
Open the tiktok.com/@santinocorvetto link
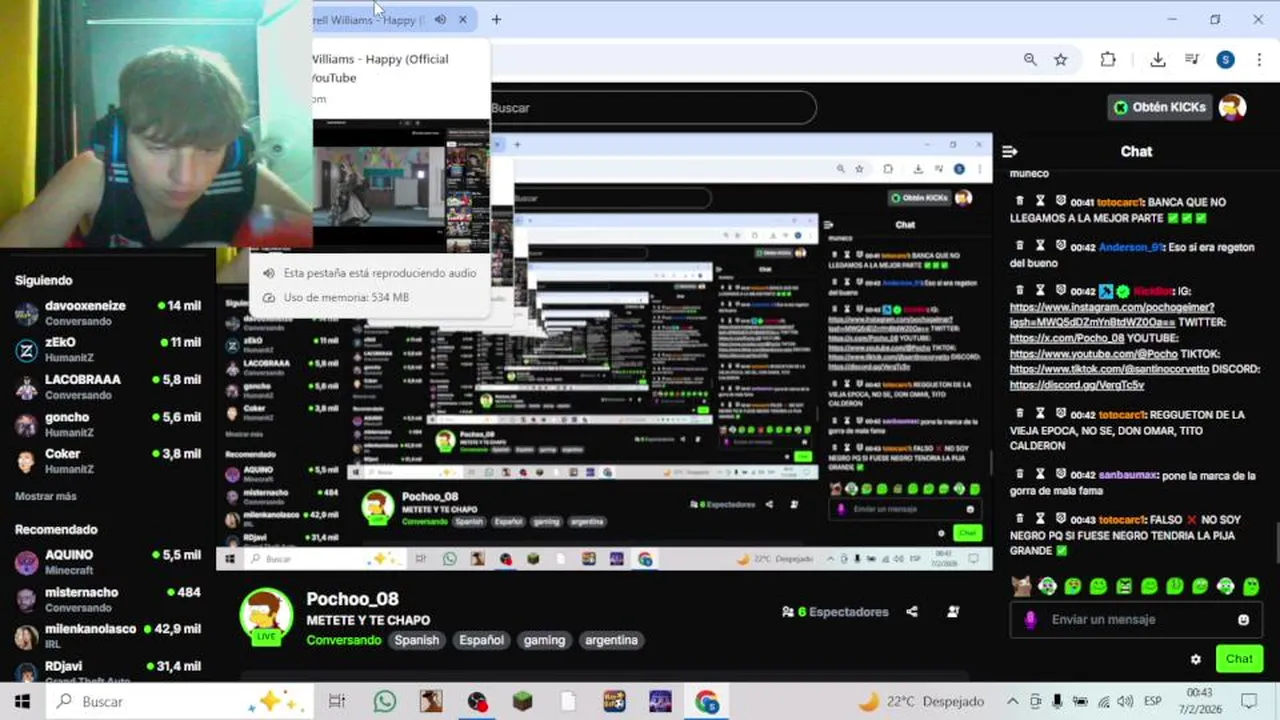pos(1109,369)
